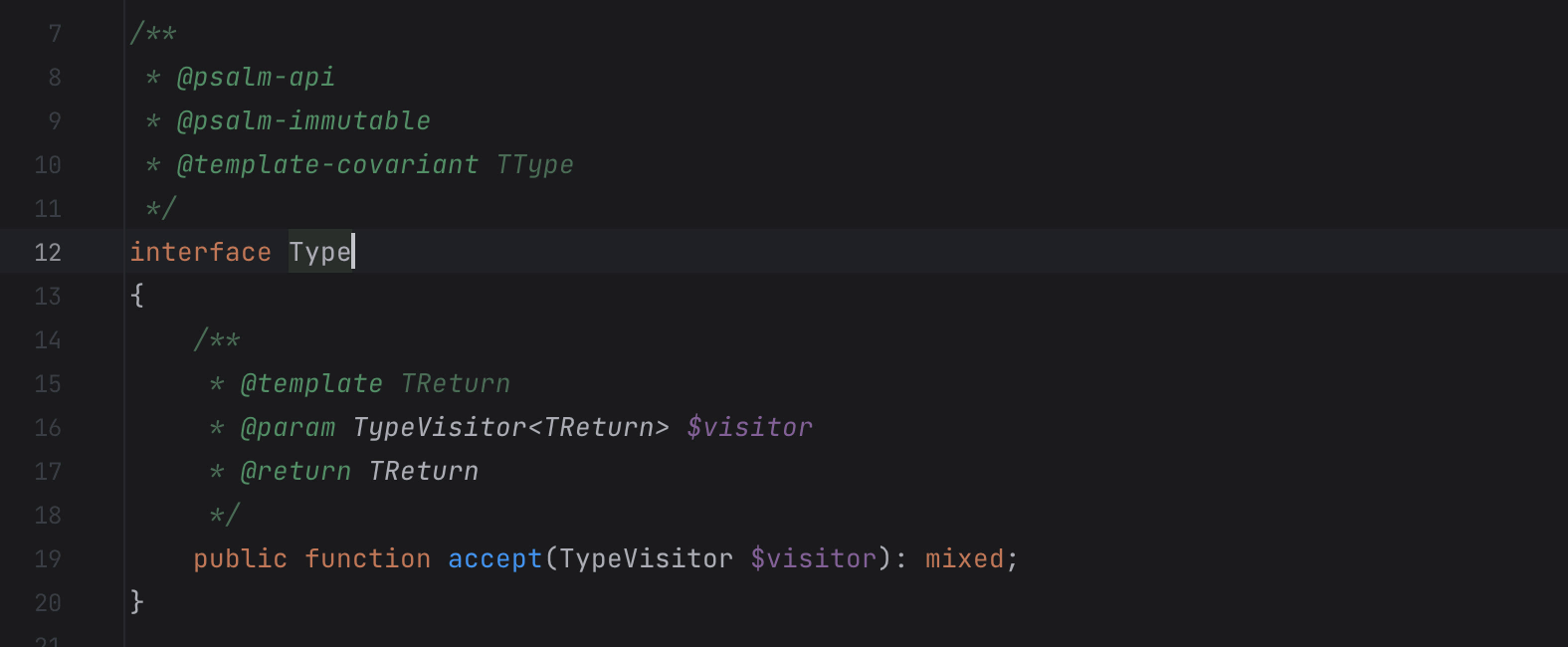The height and width of the screenshot is (647, 1568).
Task: Select the TType template name
Action: click(x=535, y=165)
